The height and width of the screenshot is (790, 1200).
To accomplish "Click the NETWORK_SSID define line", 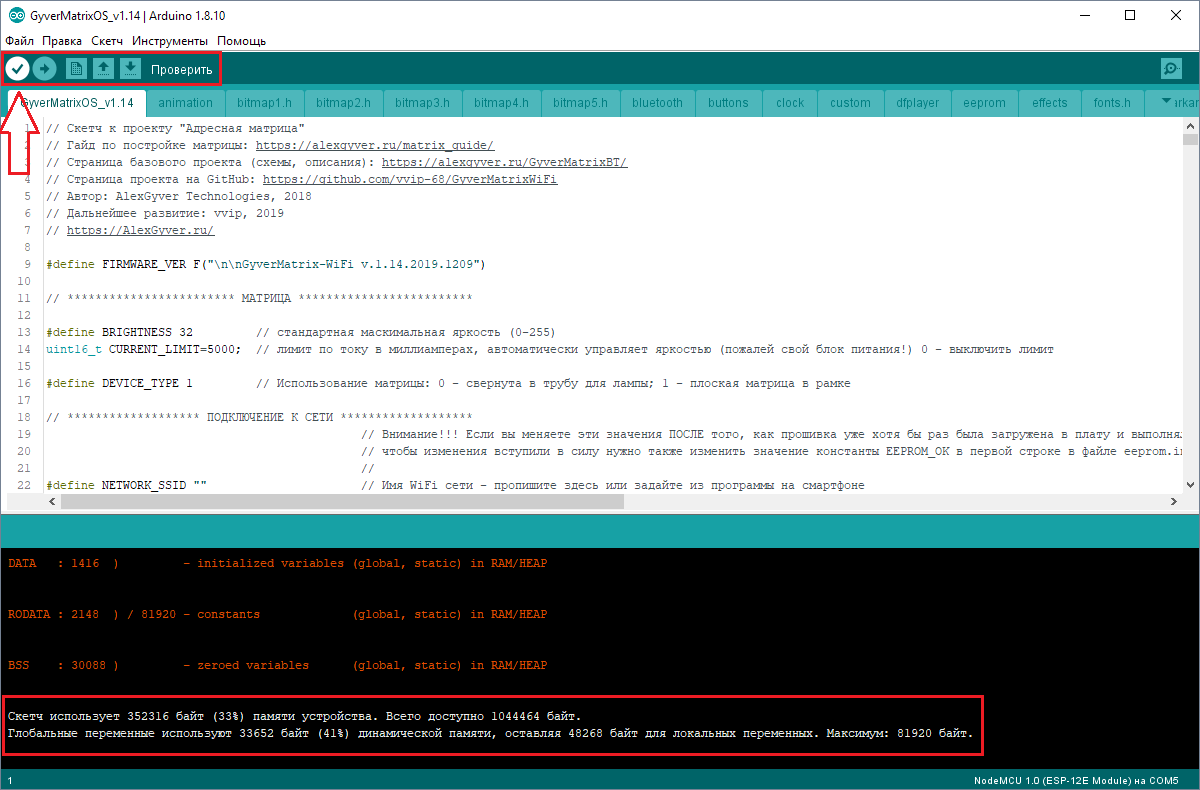I will 455,485.
